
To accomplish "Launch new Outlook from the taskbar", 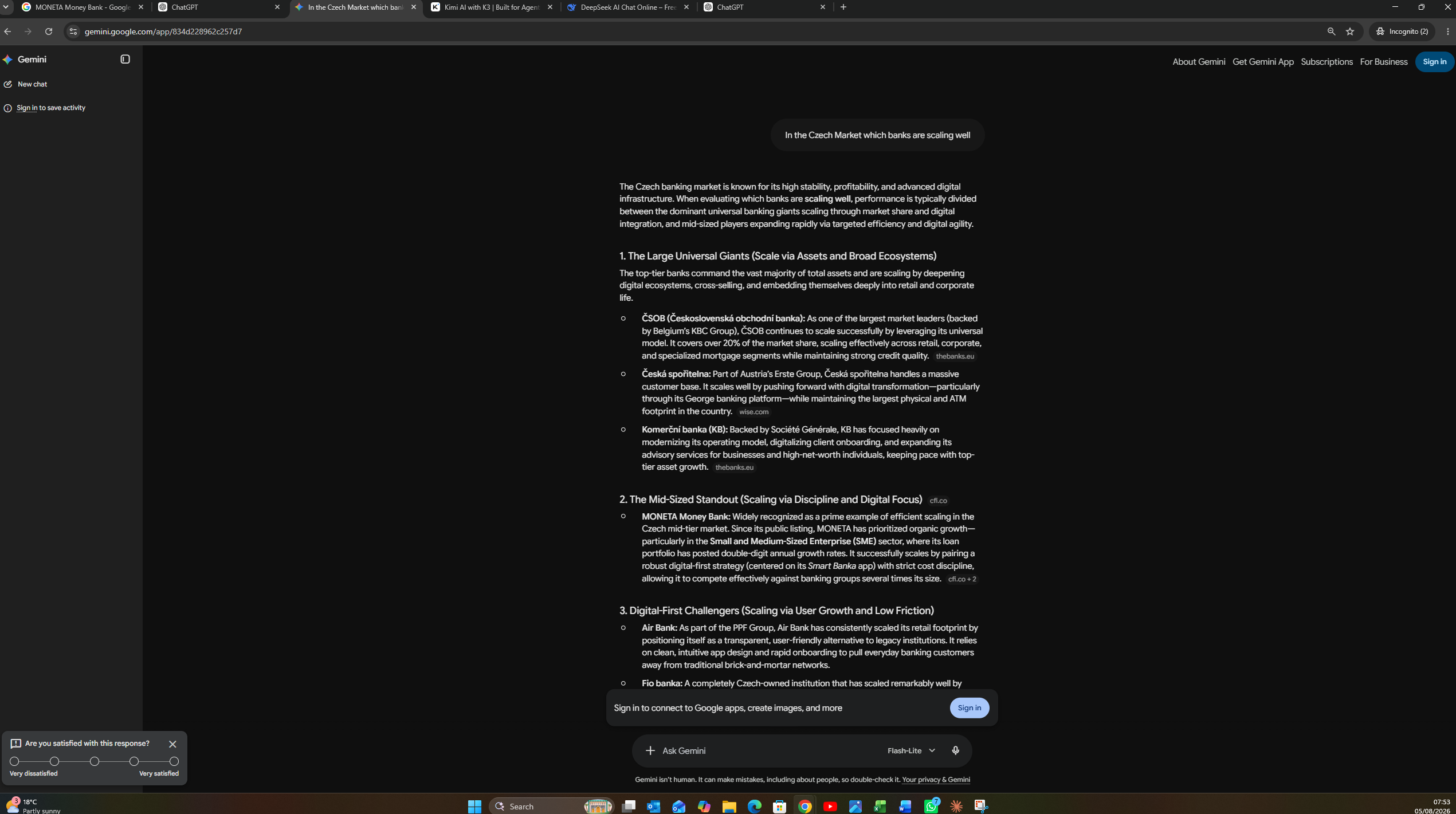I will tap(679, 807).
